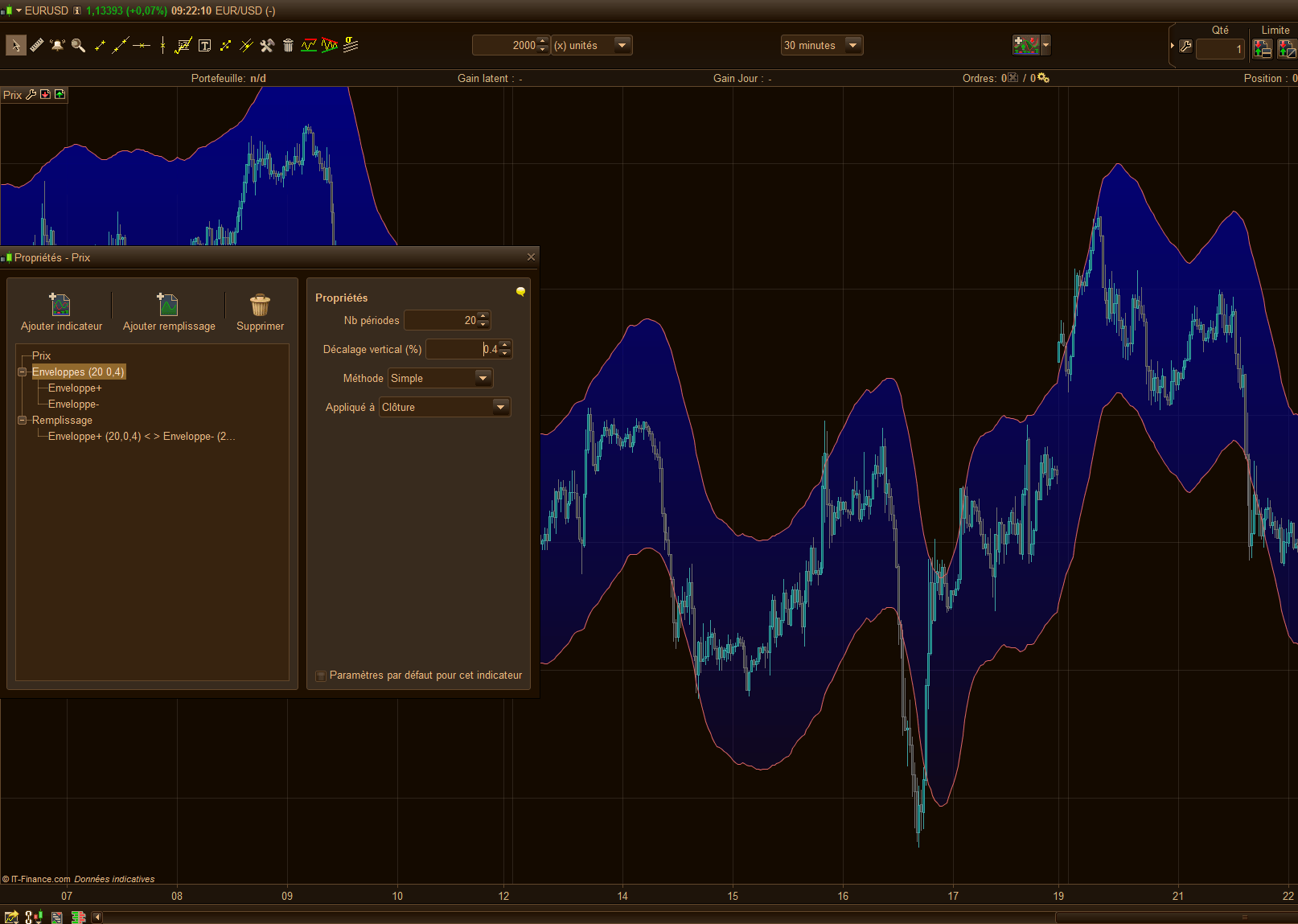1298x924 pixels.
Task: Click the order book bars icon
Action: [79, 917]
